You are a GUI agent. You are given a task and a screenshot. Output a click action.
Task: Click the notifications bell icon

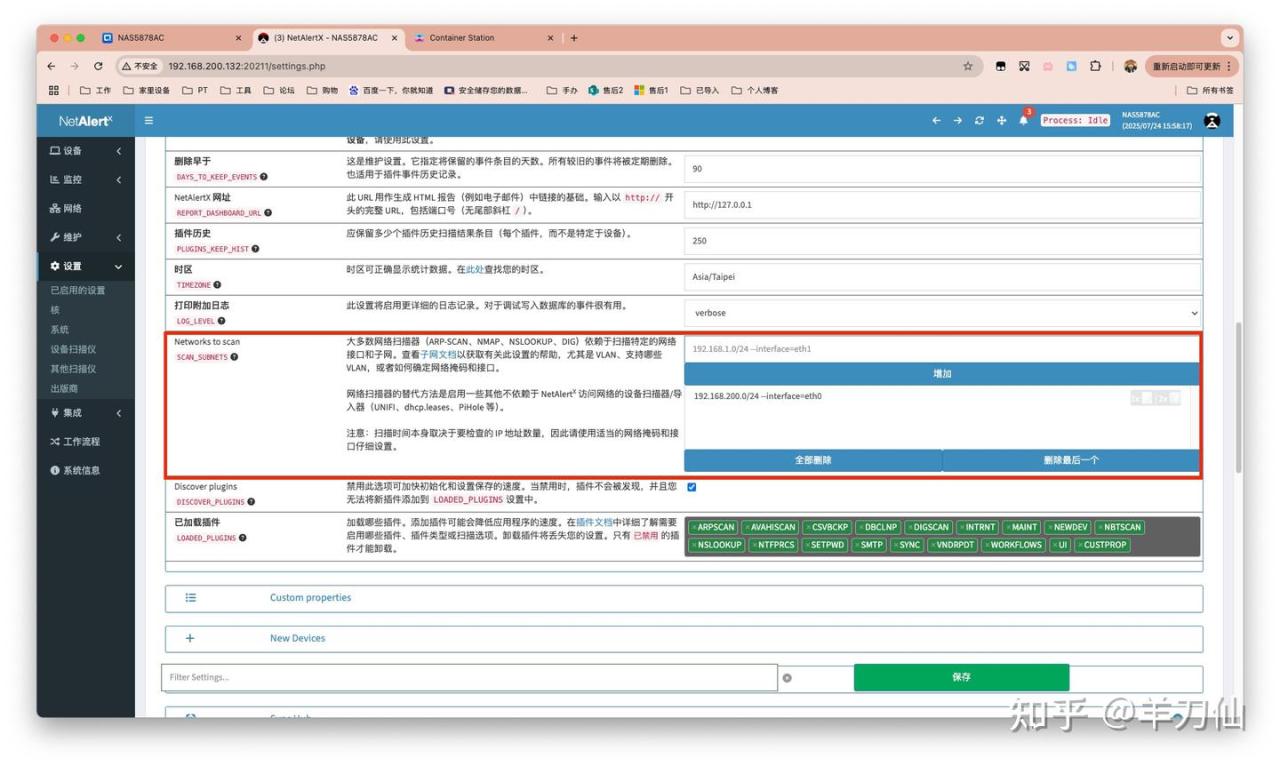click(x=1023, y=121)
